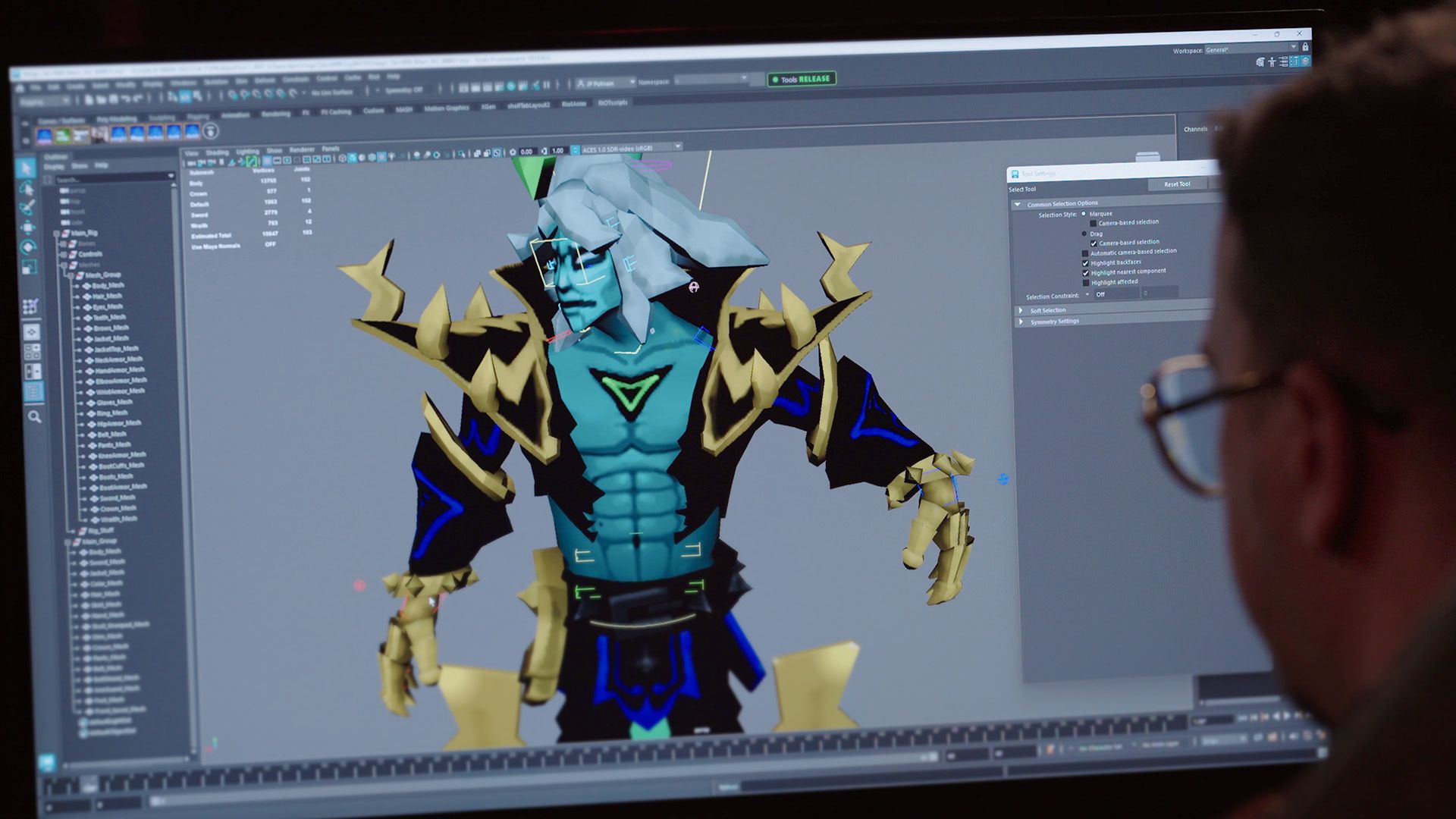Open the HumanIK character figure icon
The height and width of the screenshot is (819, 1456).
(1272, 62)
